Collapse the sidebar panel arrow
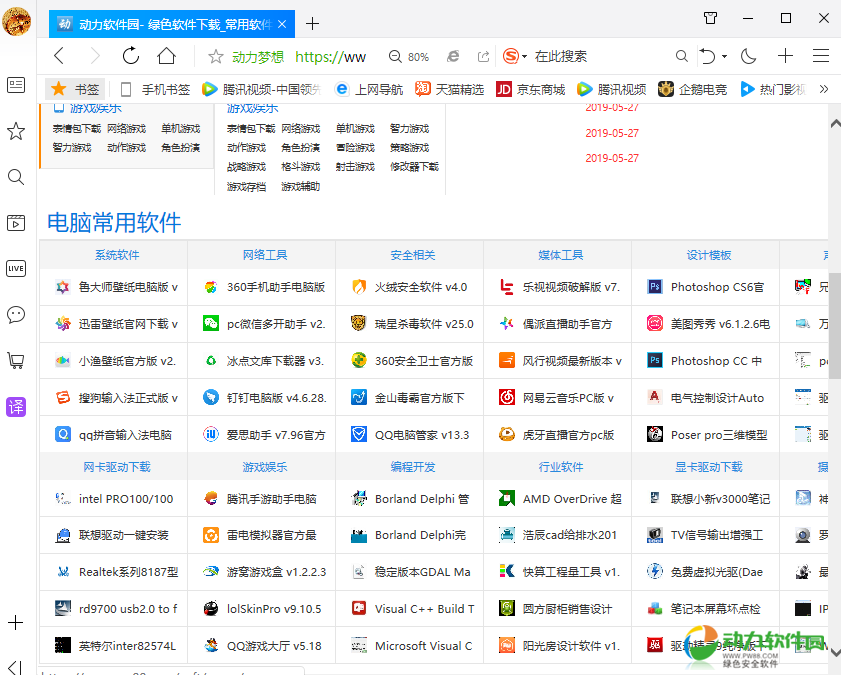This screenshot has width=841, height=675. point(16,667)
